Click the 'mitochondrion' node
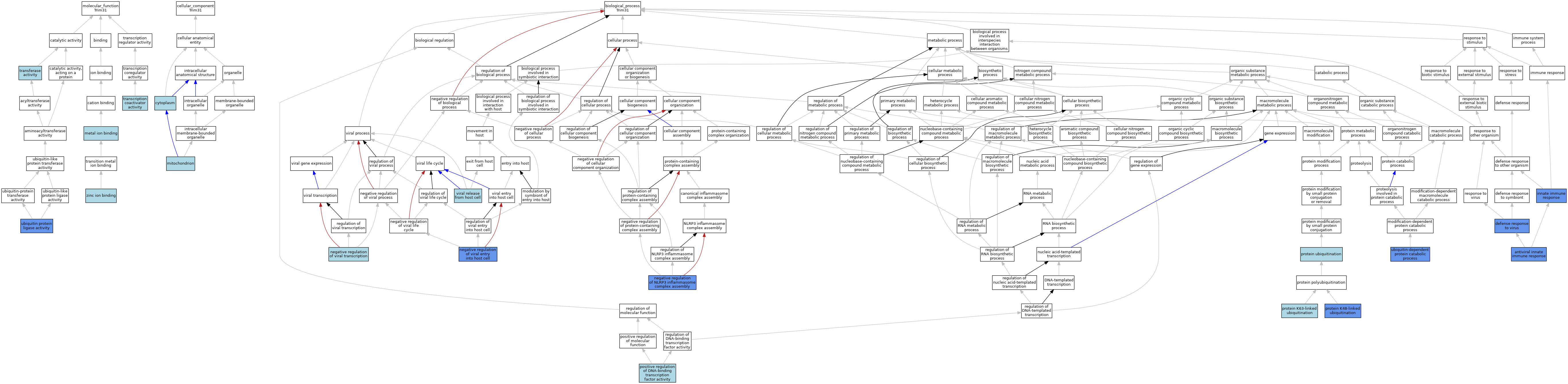The image size is (1568, 384). pos(181,163)
